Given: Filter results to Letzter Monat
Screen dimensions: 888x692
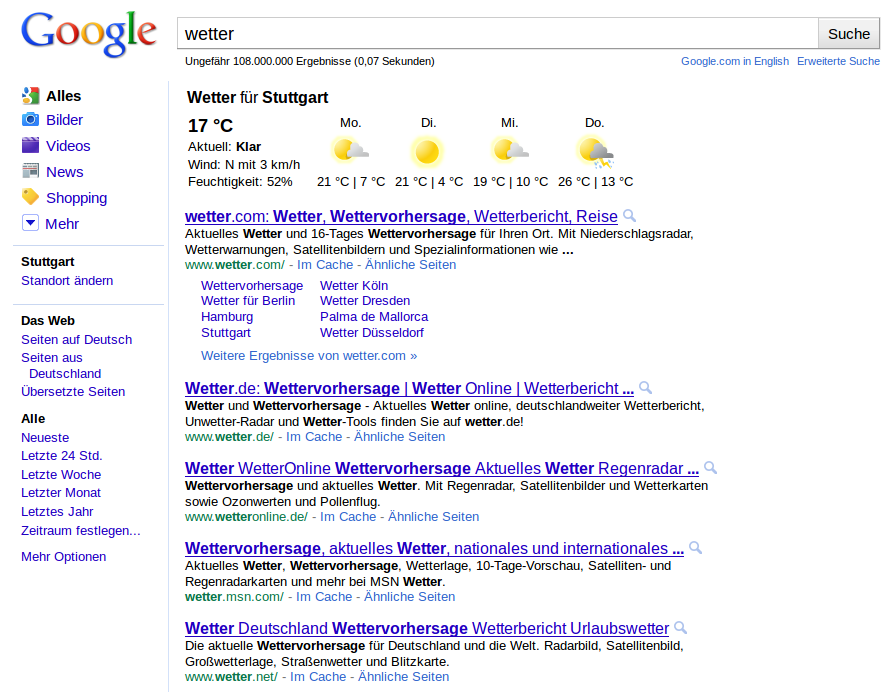Looking at the screenshot, I should [x=61, y=492].
